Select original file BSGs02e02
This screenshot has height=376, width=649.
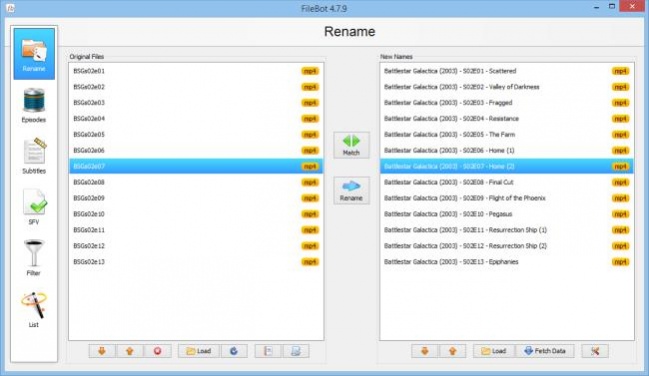click(196, 87)
